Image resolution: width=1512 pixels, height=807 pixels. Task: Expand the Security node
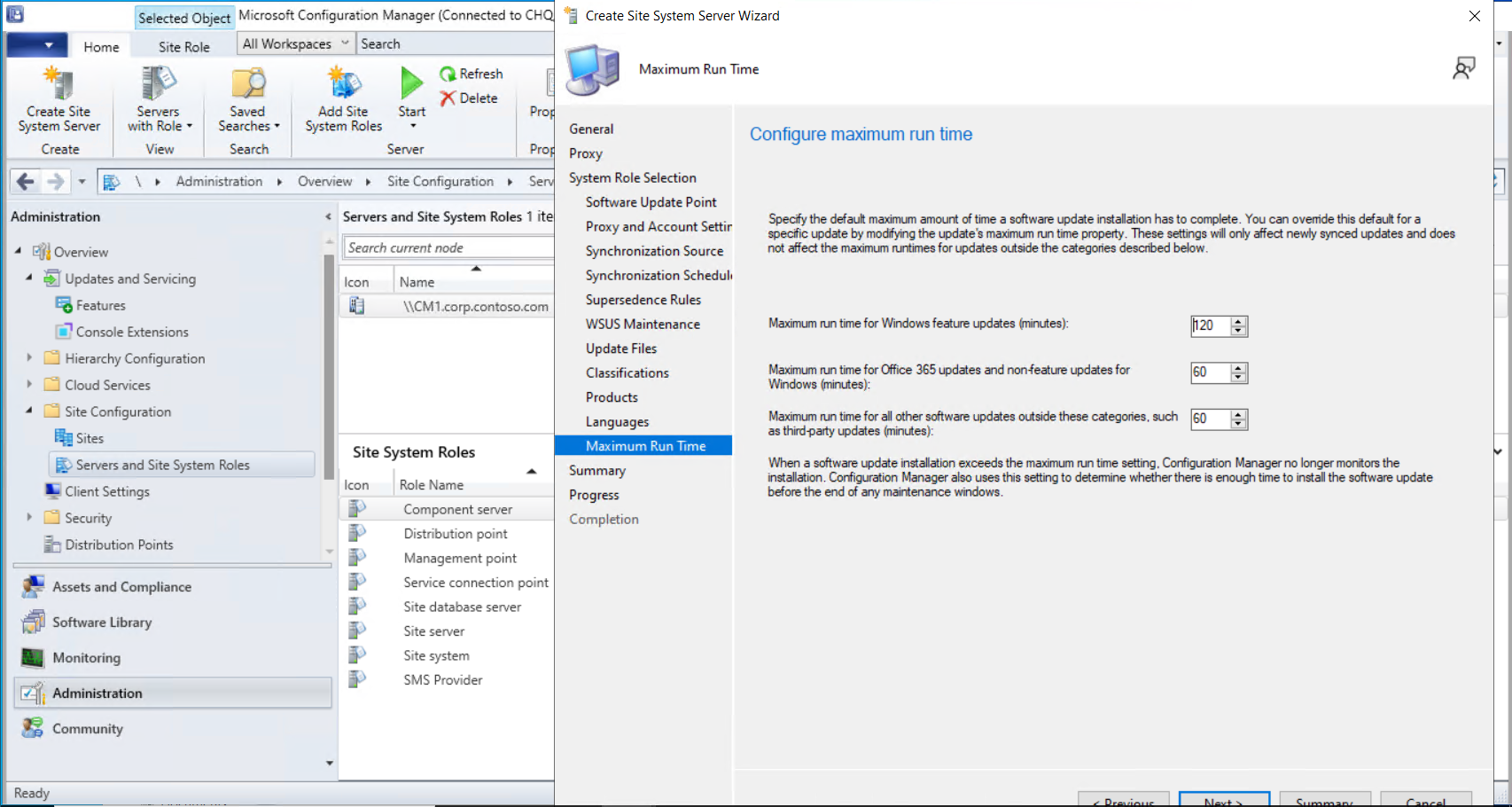pos(29,517)
